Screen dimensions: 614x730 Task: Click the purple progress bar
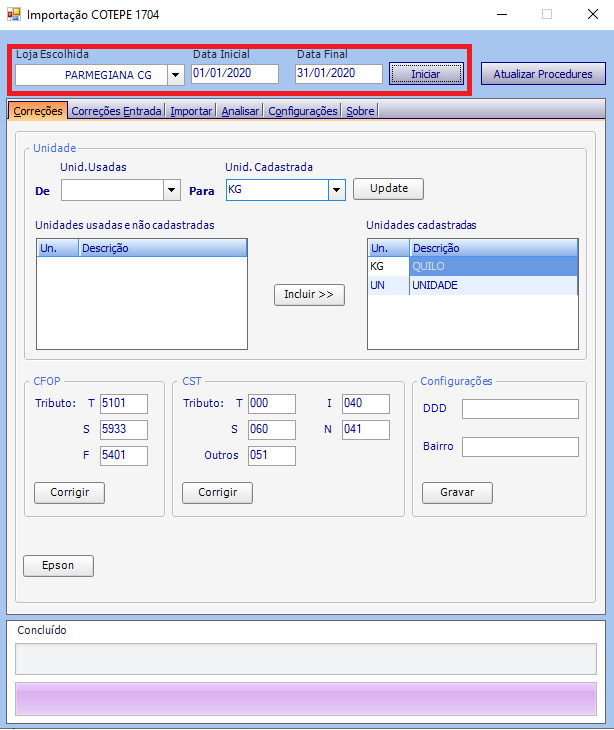click(306, 699)
